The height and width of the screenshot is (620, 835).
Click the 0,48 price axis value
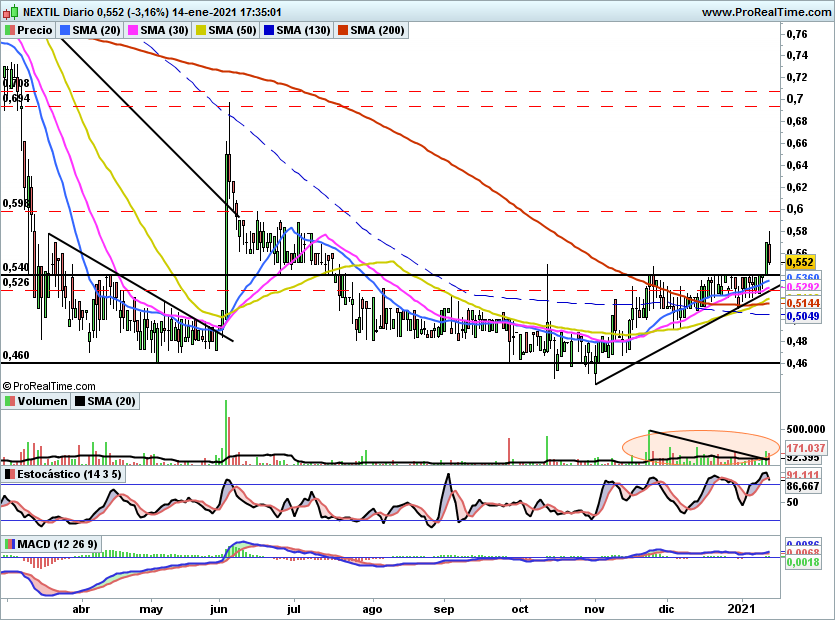tap(797, 341)
